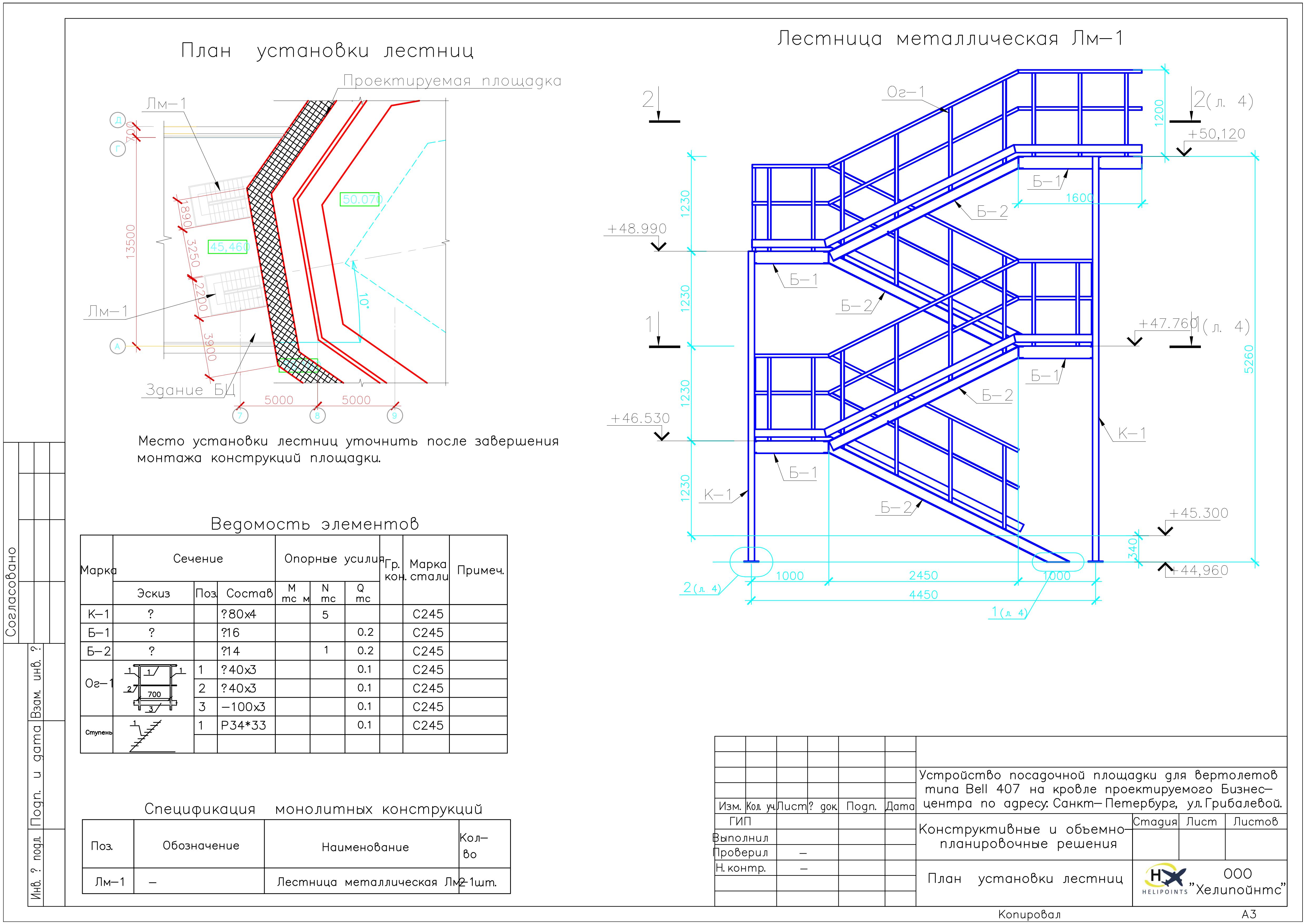Viewport: 1307px width, 924px height.
Task: Click the 'Ступень' mark cell
Action: tap(98, 732)
